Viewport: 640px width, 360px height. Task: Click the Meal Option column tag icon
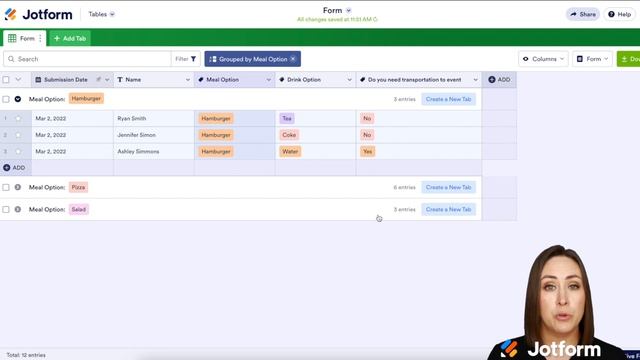click(x=201, y=80)
